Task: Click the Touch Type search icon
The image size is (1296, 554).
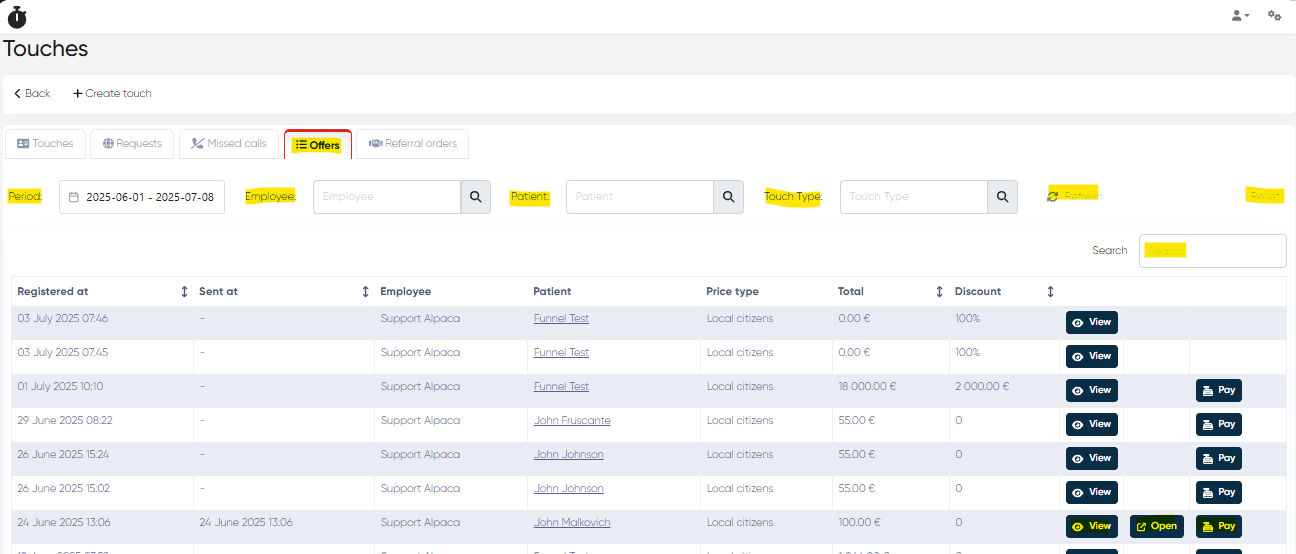Action: [x=1002, y=197]
